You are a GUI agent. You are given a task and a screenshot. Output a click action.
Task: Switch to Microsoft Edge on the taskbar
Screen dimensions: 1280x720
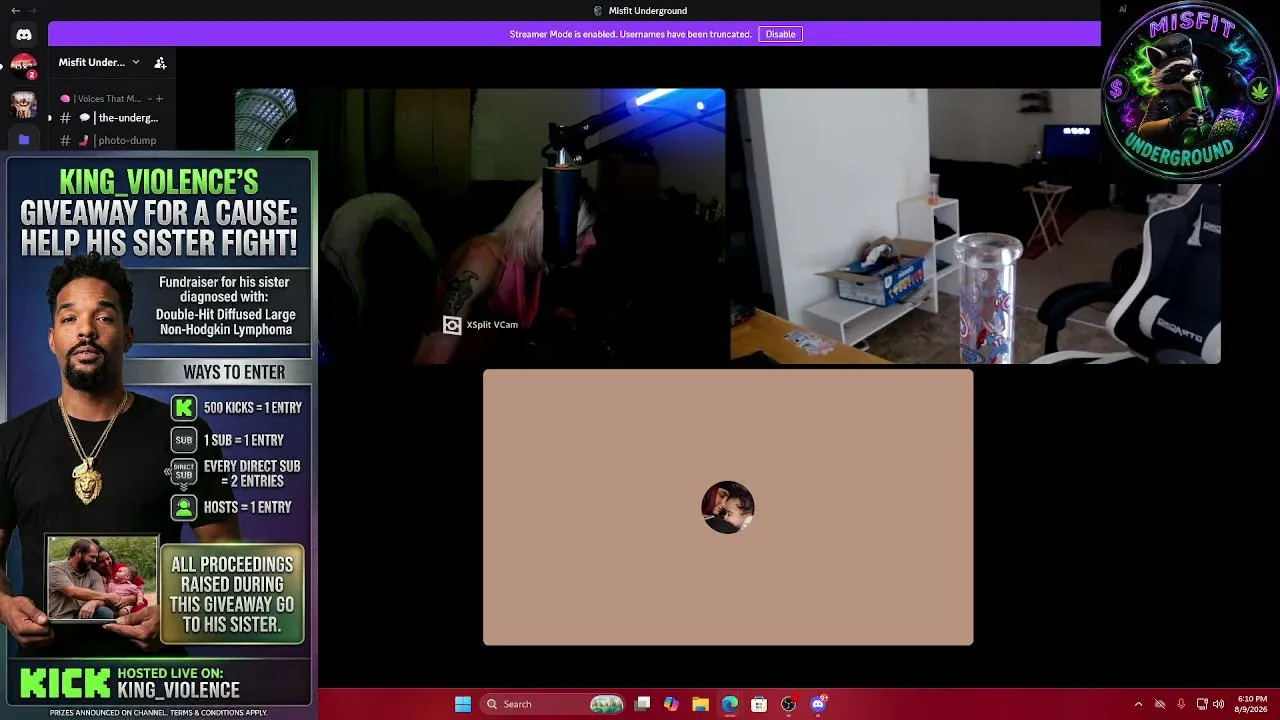[x=730, y=704]
